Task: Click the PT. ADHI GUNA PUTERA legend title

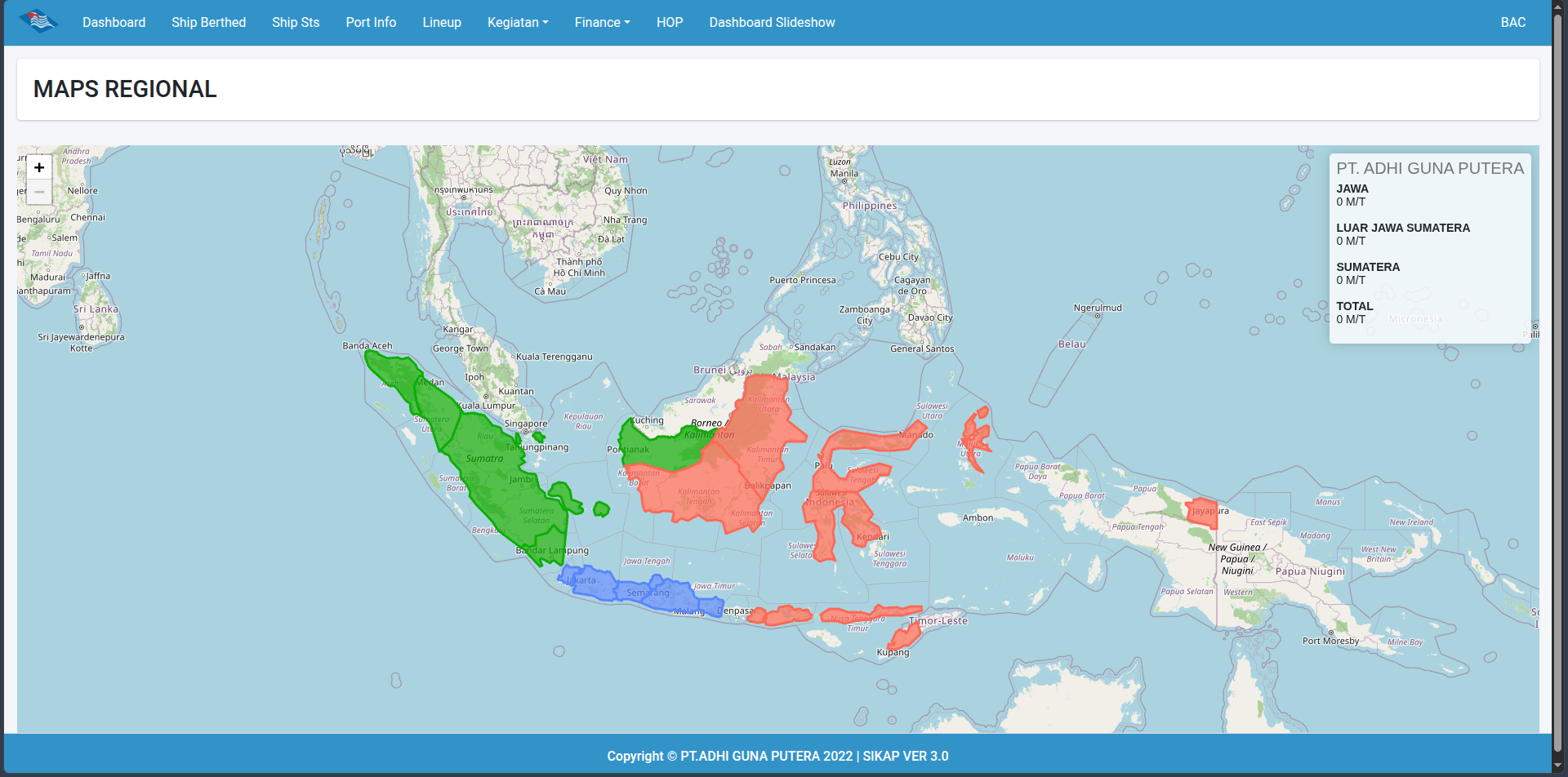Action: pyautogui.click(x=1430, y=168)
